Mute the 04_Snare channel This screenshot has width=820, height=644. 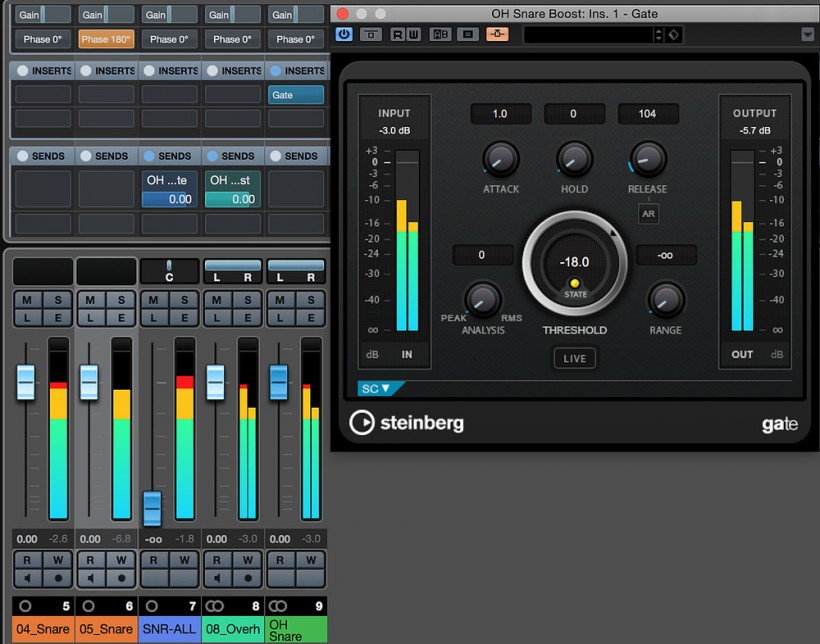[x=27, y=300]
